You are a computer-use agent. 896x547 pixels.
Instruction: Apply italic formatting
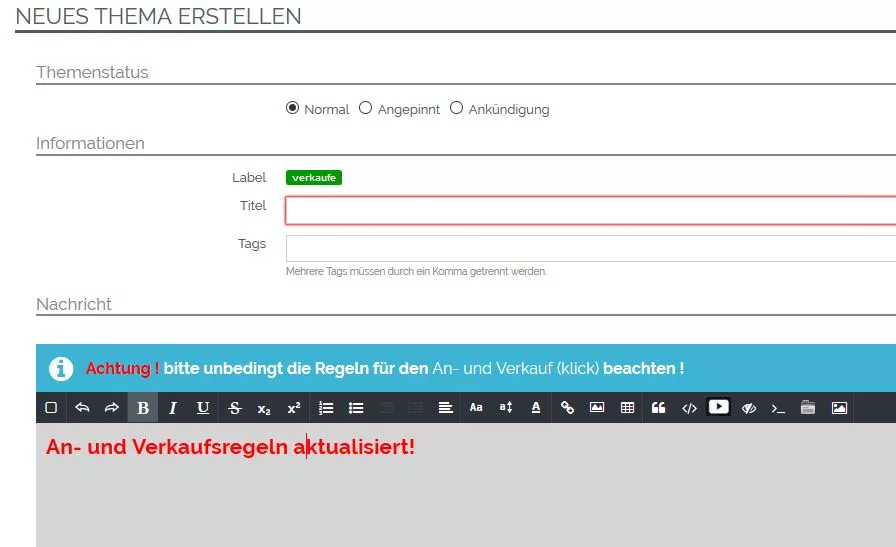point(173,408)
